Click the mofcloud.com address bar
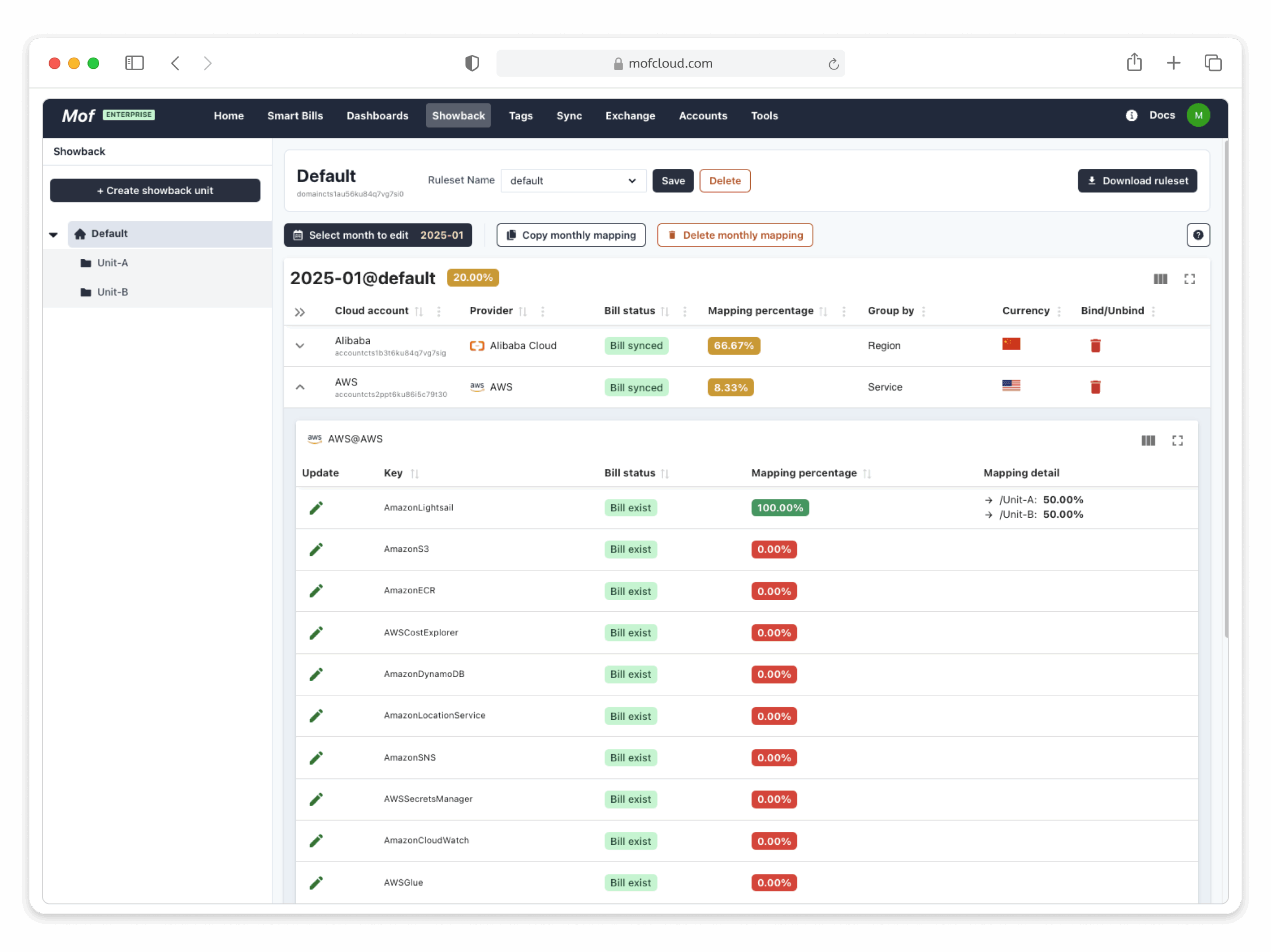1271x952 pixels. tap(670, 63)
